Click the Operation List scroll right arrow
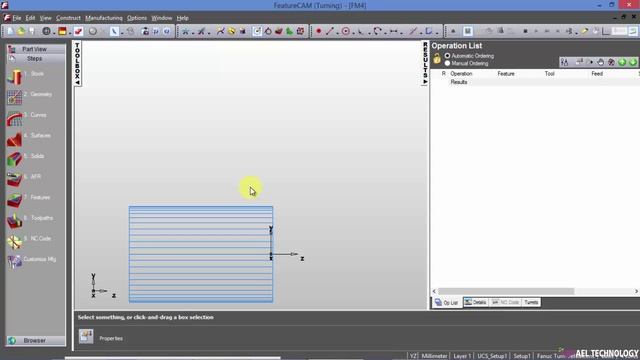The width and height of the screenshot is (640, 360). click(636, 291)
